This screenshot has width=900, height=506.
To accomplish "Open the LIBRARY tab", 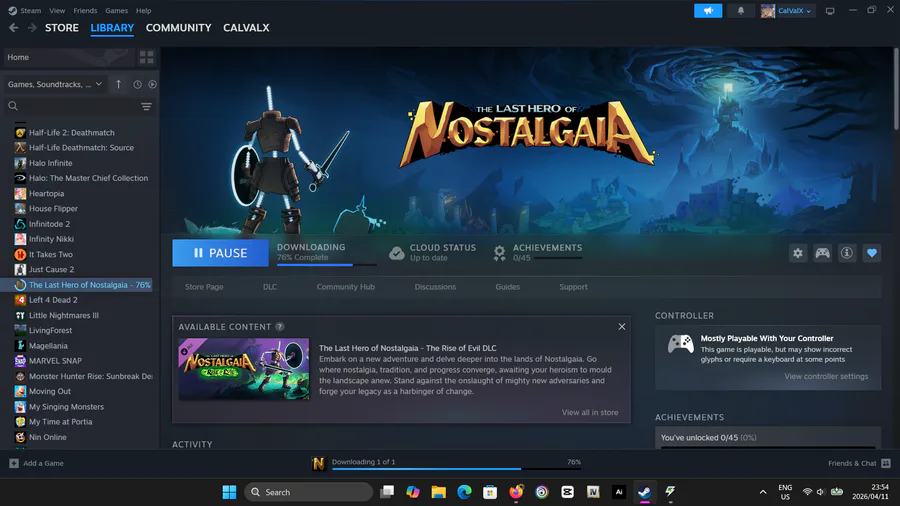I will [x=112, y=28].
